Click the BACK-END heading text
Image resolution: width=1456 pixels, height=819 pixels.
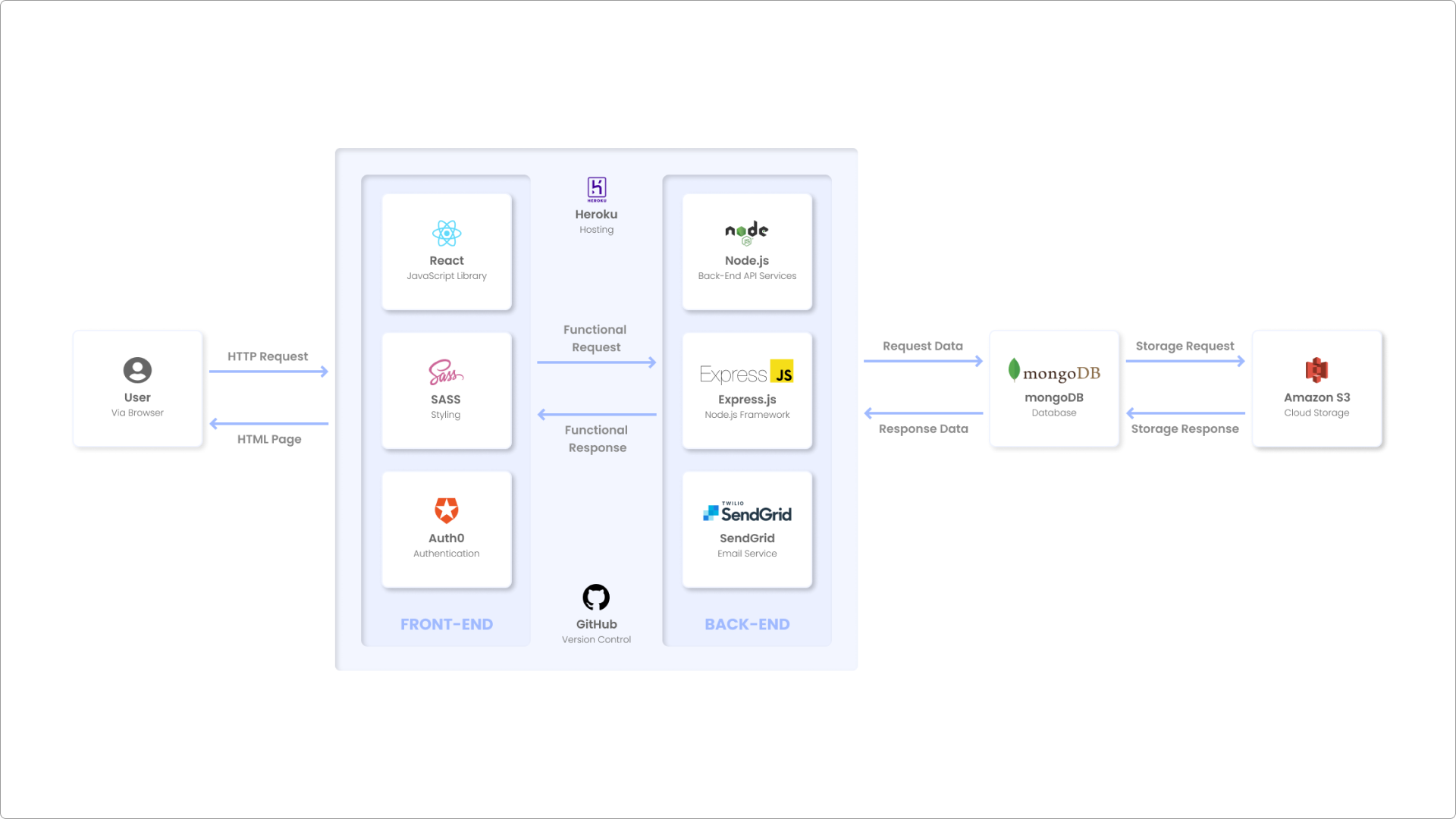click(x=747, y=624)
